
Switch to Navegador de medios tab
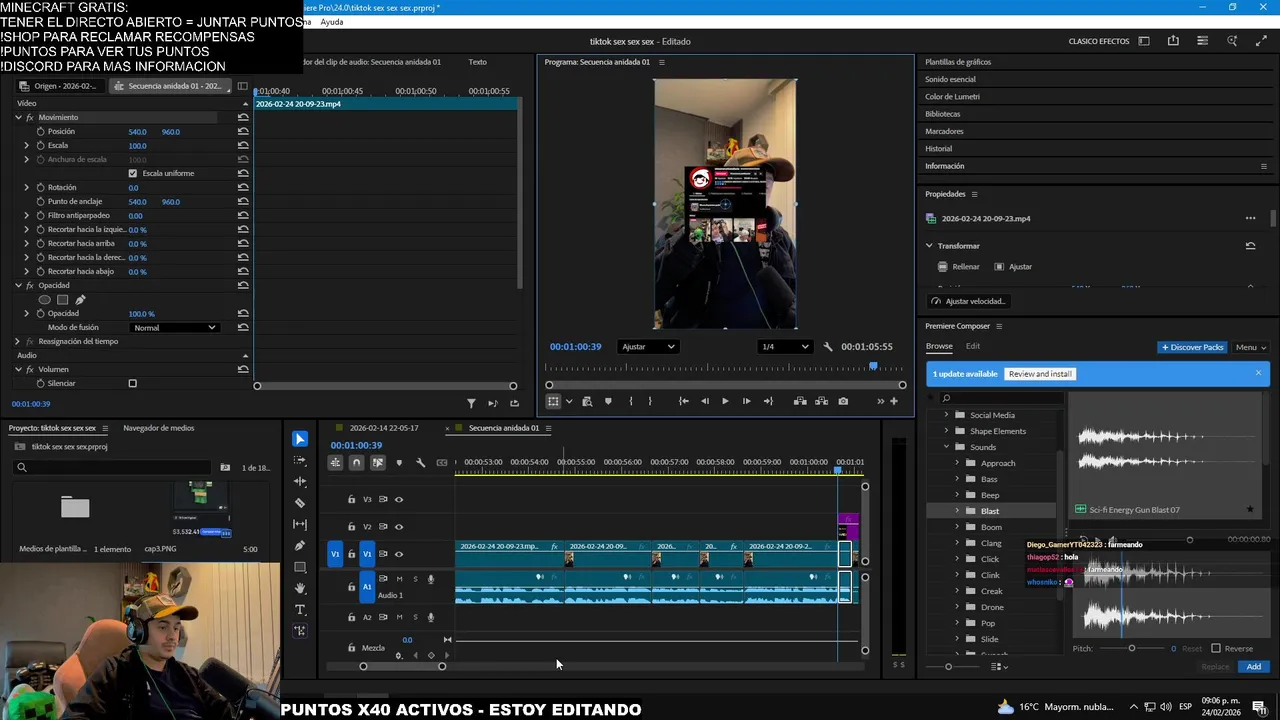tap(159, 428)
